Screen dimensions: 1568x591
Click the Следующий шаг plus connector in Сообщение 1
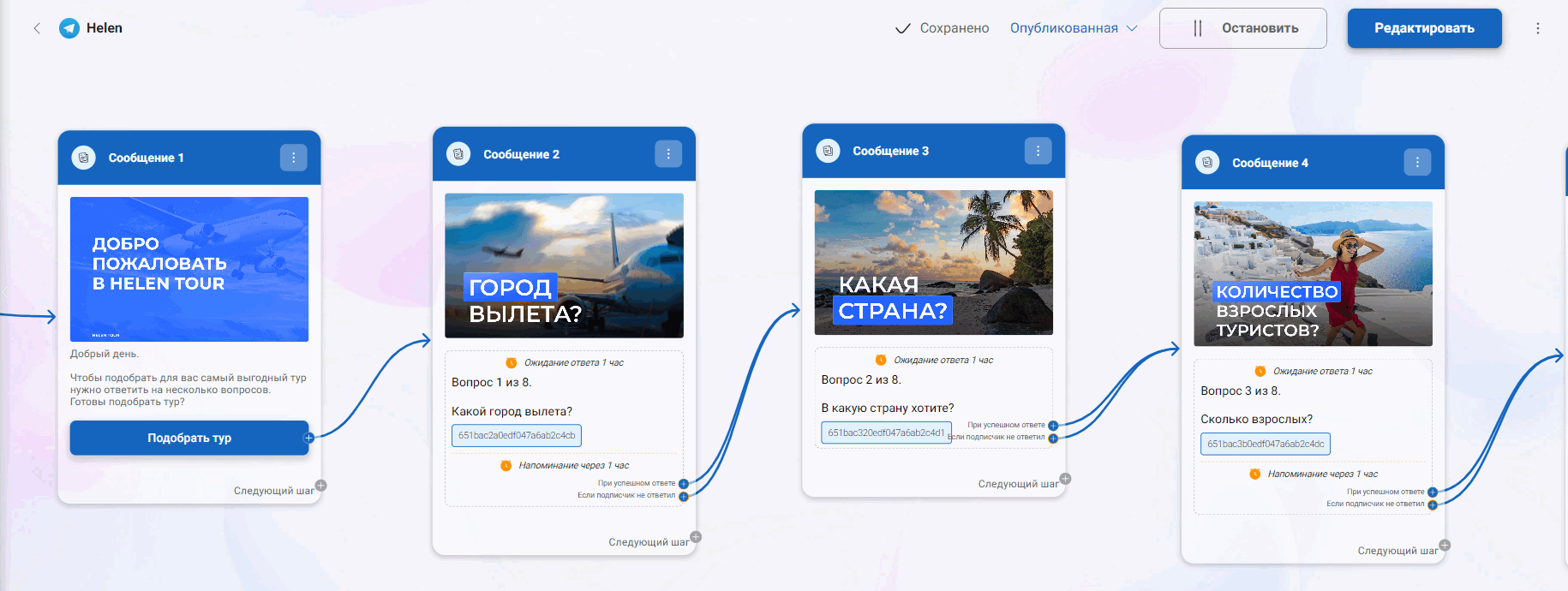(320, 486)
